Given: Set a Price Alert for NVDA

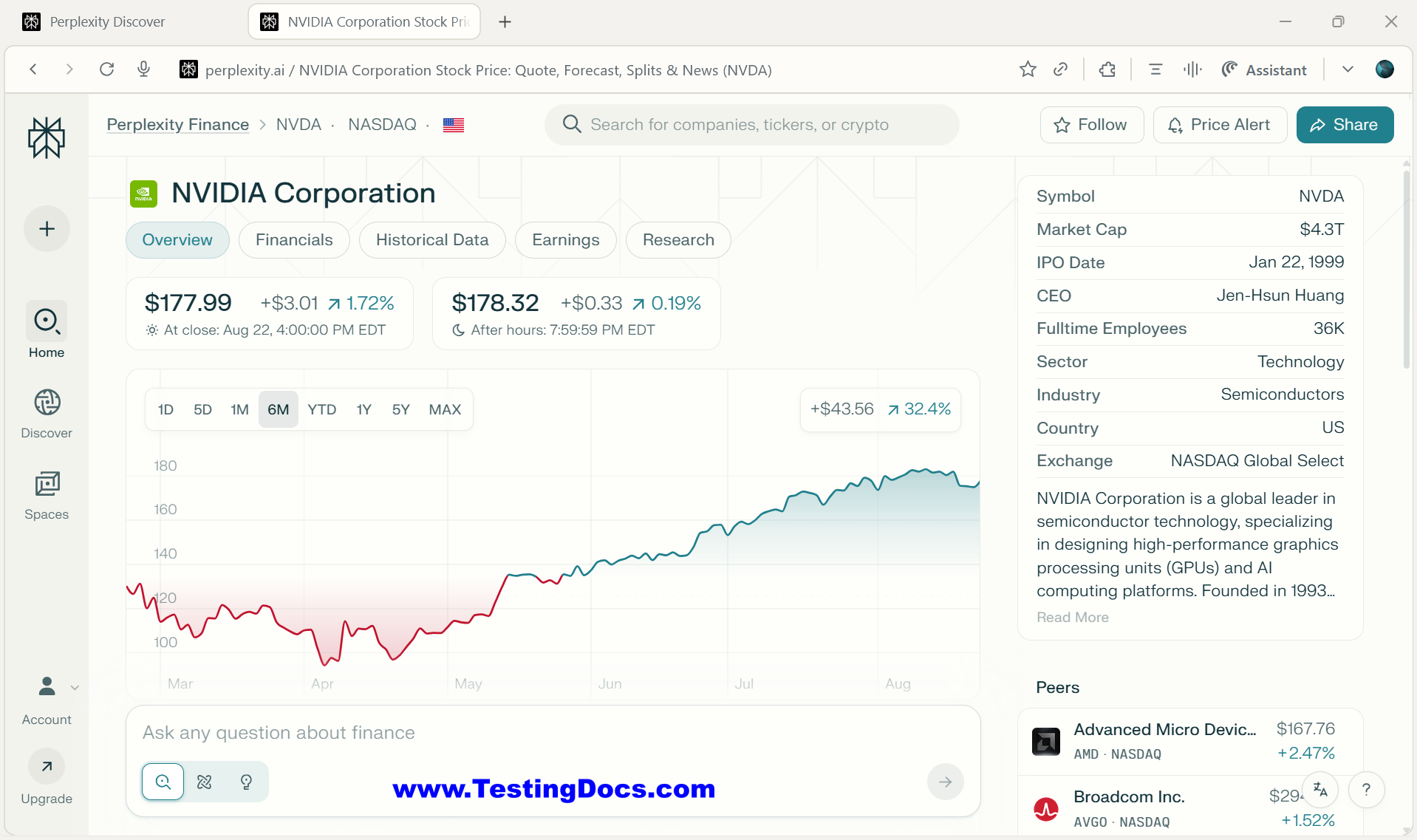Looking at the screenshot, I should (1219, 124).
